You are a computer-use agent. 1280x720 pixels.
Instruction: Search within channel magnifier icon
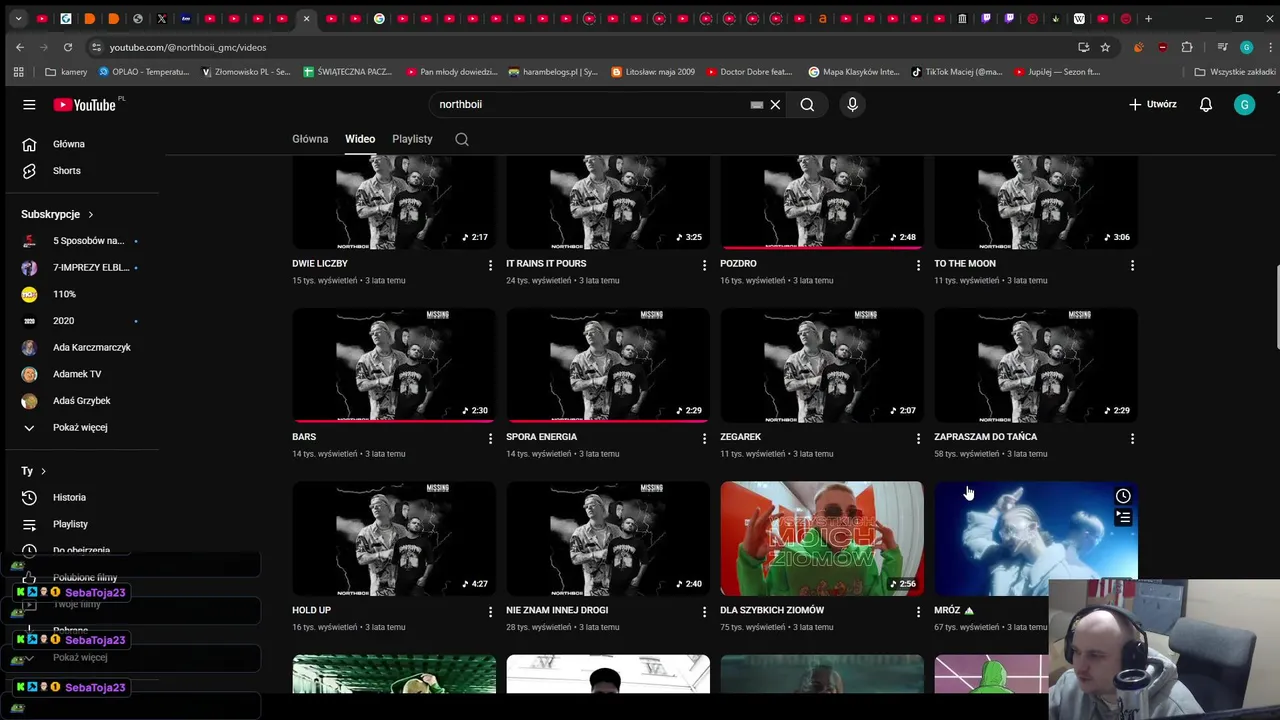462,139
